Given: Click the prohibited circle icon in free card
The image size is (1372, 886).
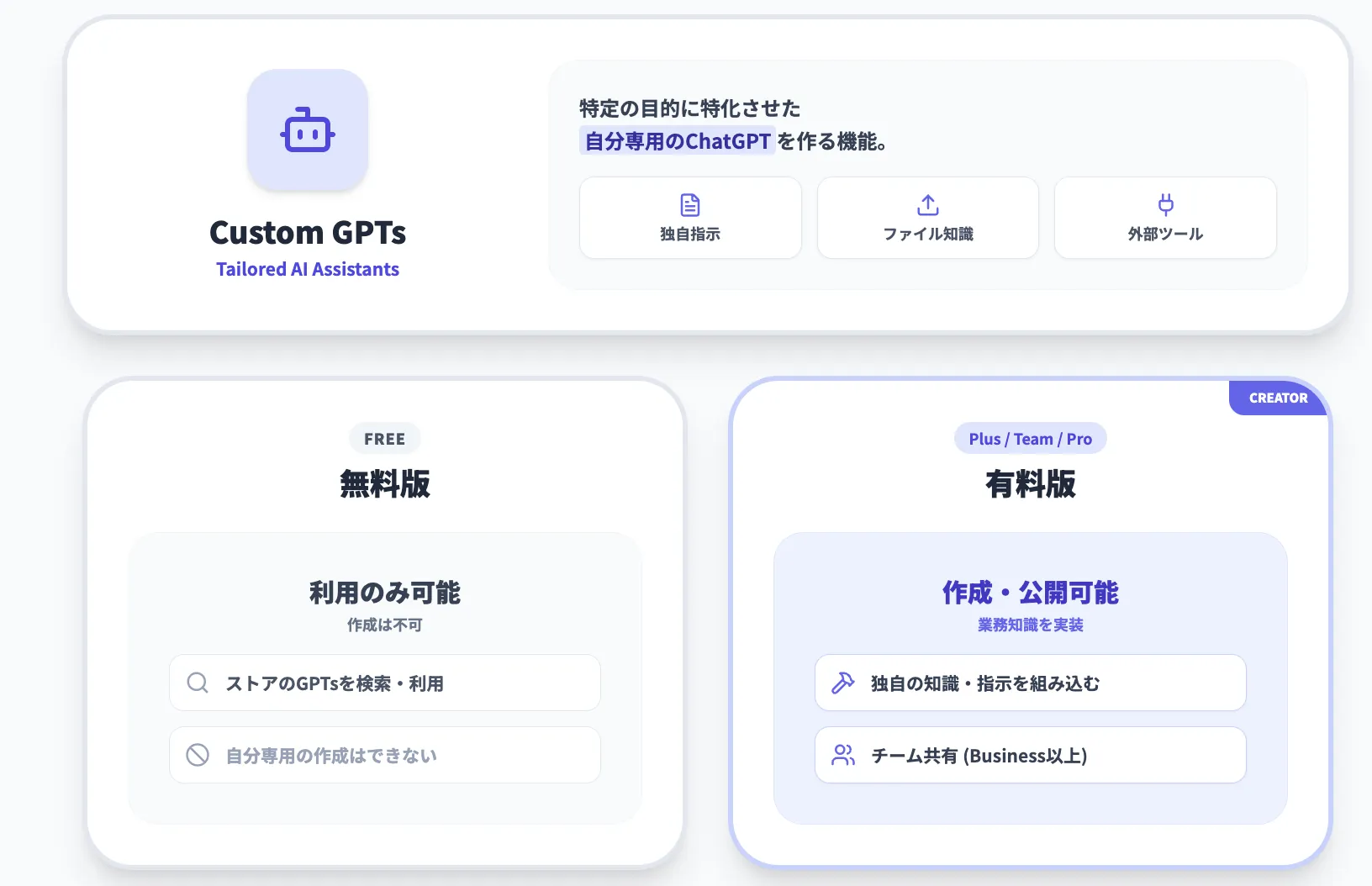Looking at the screenshot, I should [198, 755].
